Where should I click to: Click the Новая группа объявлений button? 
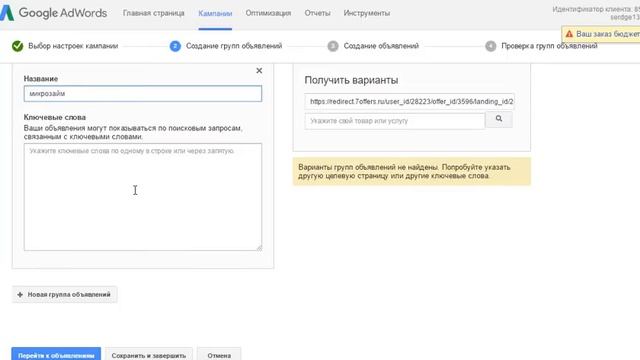coord(64,294)
